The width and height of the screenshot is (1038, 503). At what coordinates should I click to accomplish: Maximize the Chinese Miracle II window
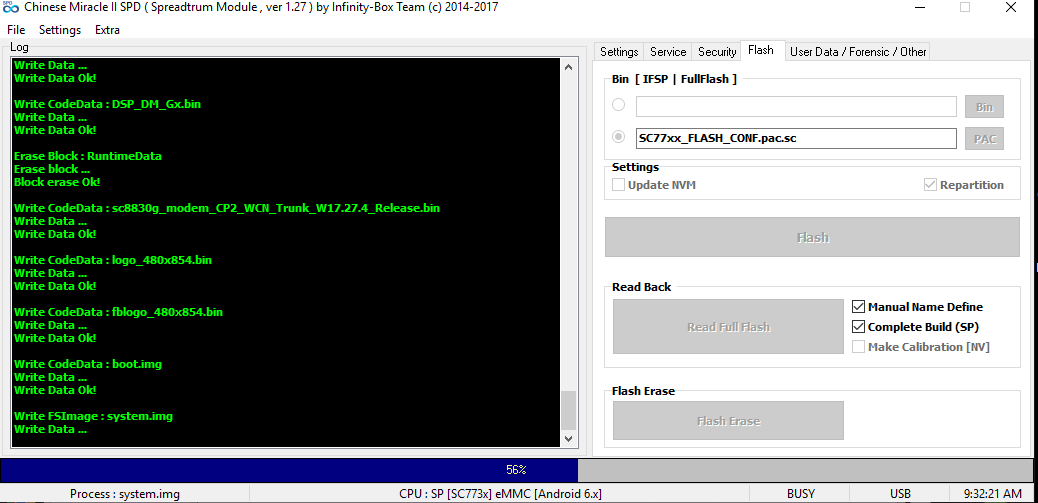965,7
